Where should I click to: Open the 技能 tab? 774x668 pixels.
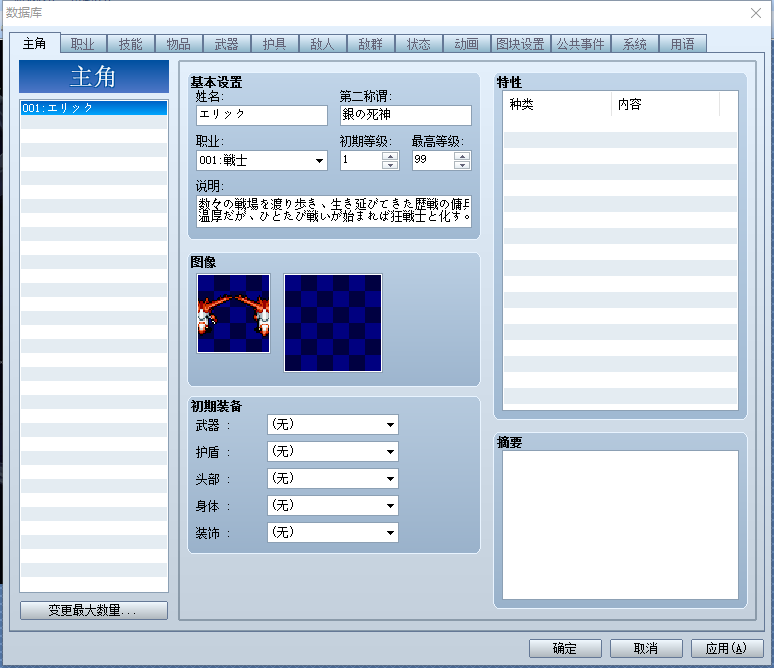click(130, 44)
